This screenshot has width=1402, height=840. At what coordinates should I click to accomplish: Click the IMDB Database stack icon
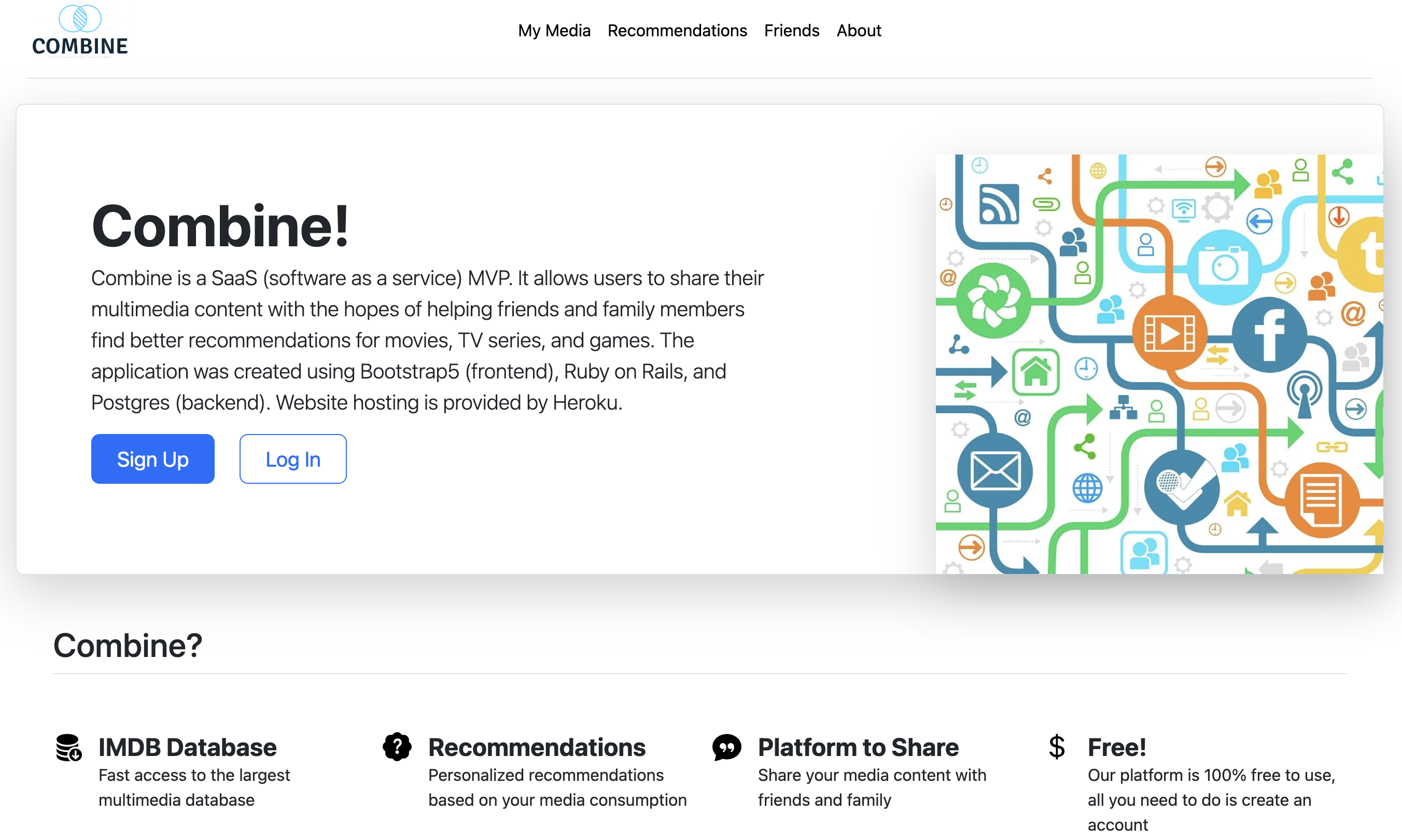(x=68, y=747)
